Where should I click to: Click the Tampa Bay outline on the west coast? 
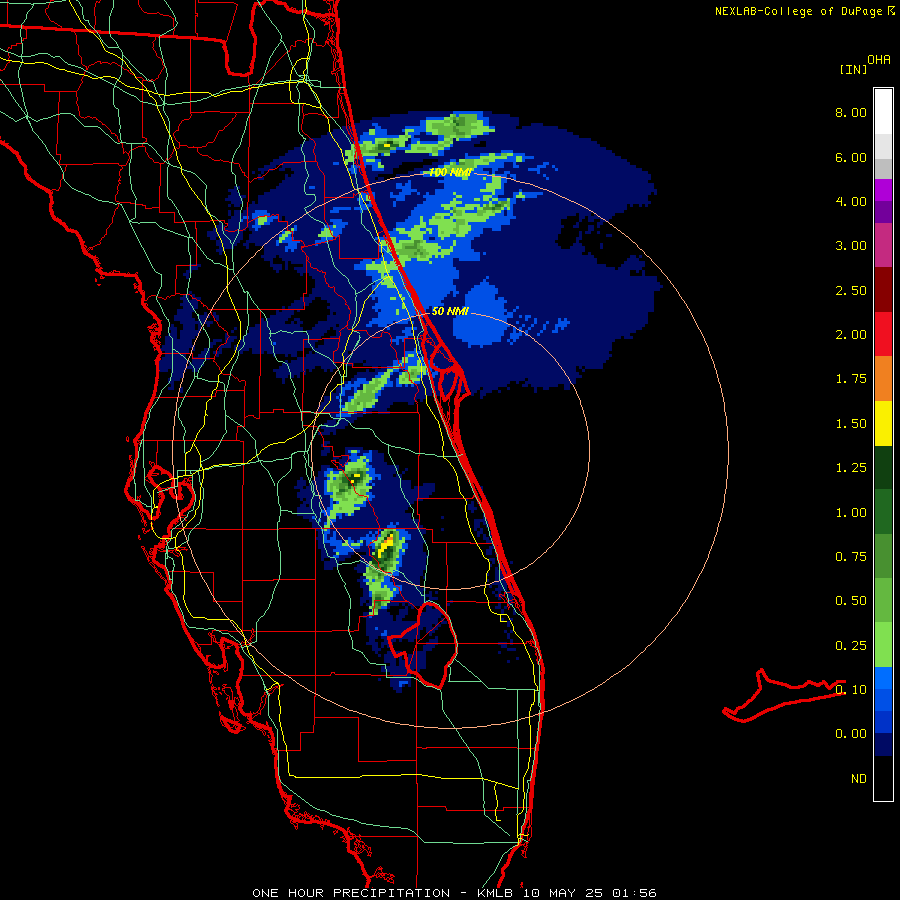[x=171, y=501]
